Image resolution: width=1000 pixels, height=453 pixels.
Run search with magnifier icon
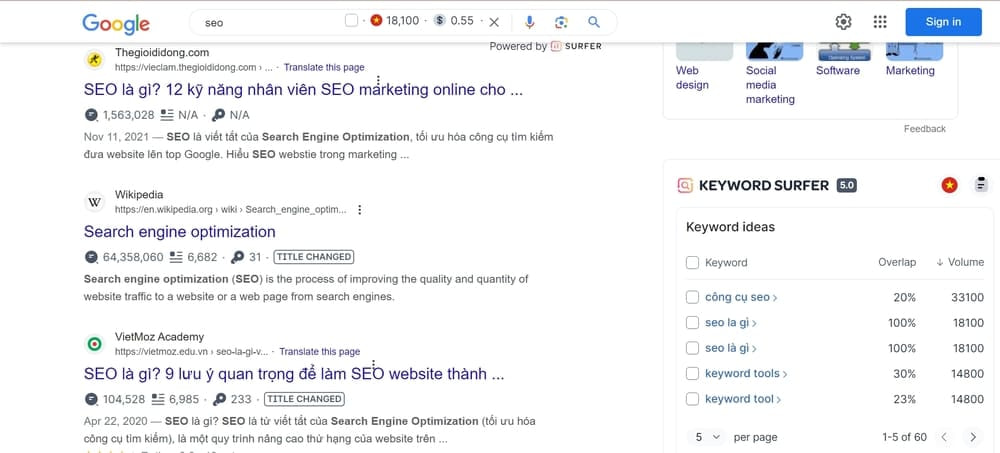pyautogui.click(x=594, y=22)
